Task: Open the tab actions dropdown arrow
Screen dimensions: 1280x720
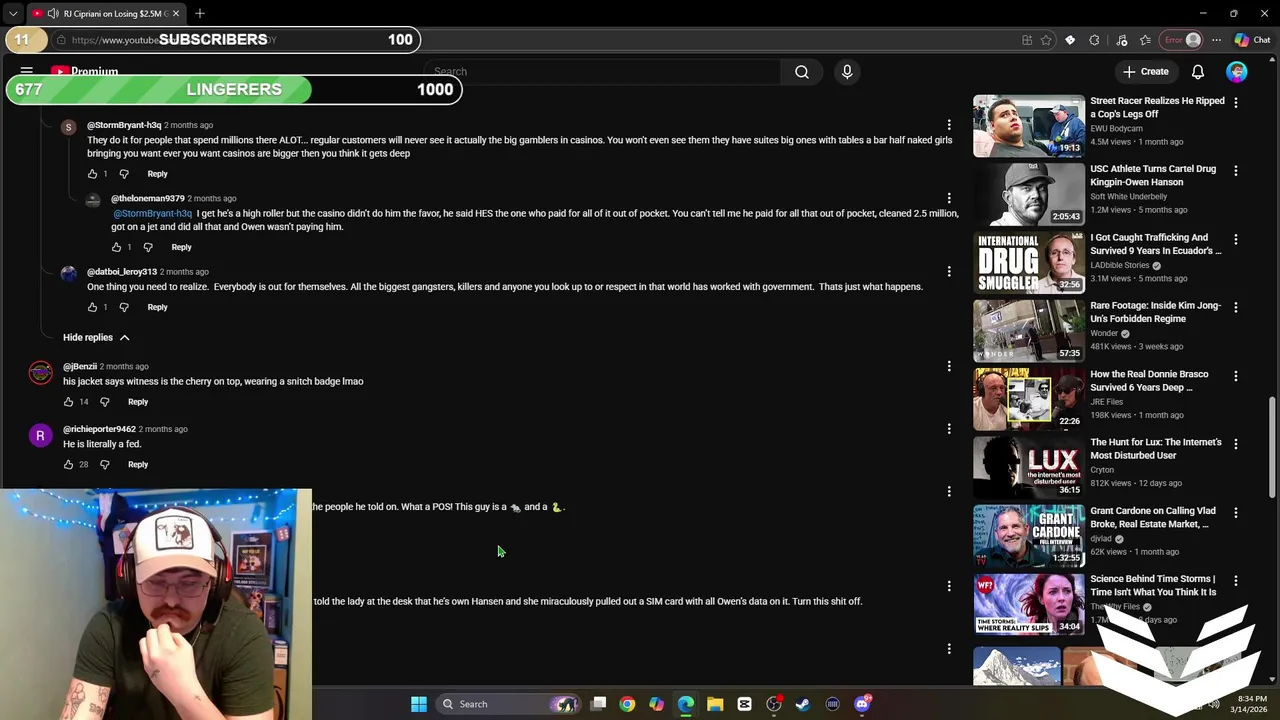Action: point(12,13)
